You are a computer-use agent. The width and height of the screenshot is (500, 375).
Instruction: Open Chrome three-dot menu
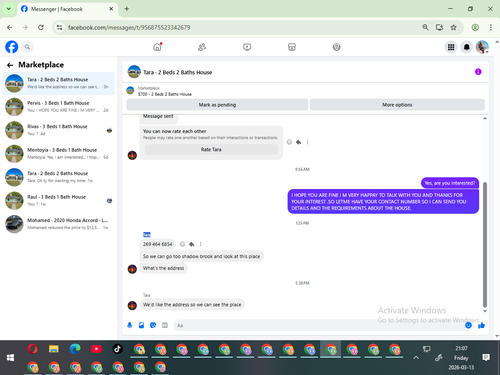491,27
